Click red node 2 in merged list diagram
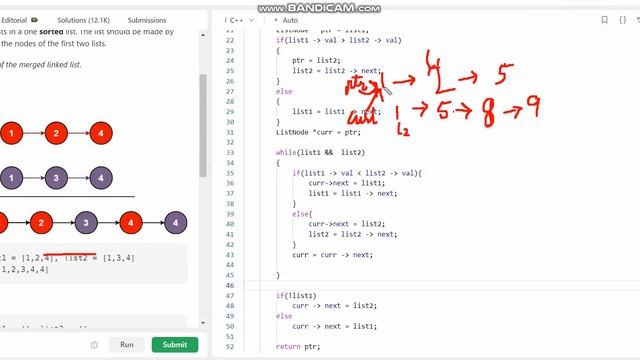The width and height of the screenshot is (640, 360). pyautogui.click(x=41, y=223)
